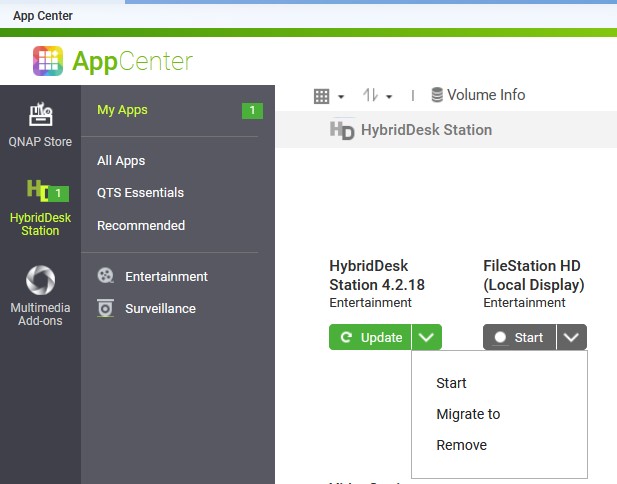This screenshot has width=617, height=484.
Task: Open the Recommended category
Action: [x=141, y=225]
